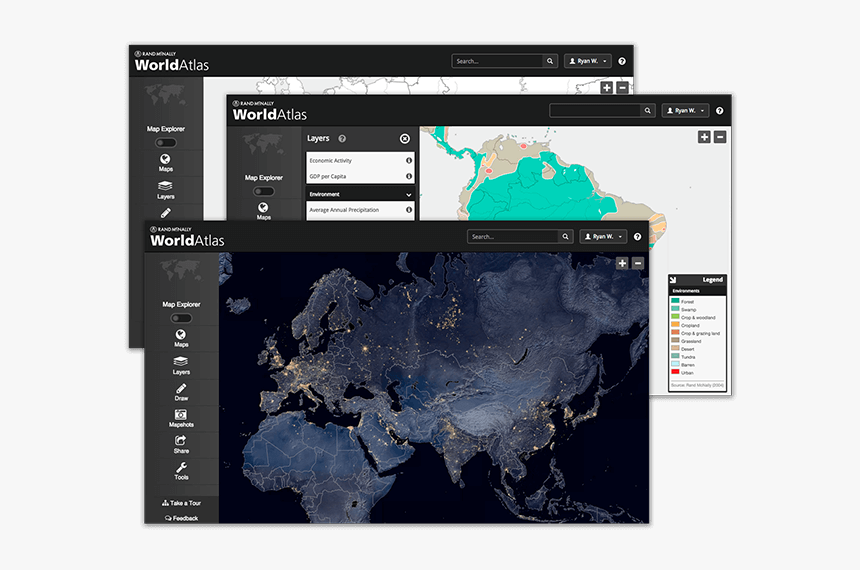Click the Share icon in front window
Screen dimensions: 860x570
(181, 444)
